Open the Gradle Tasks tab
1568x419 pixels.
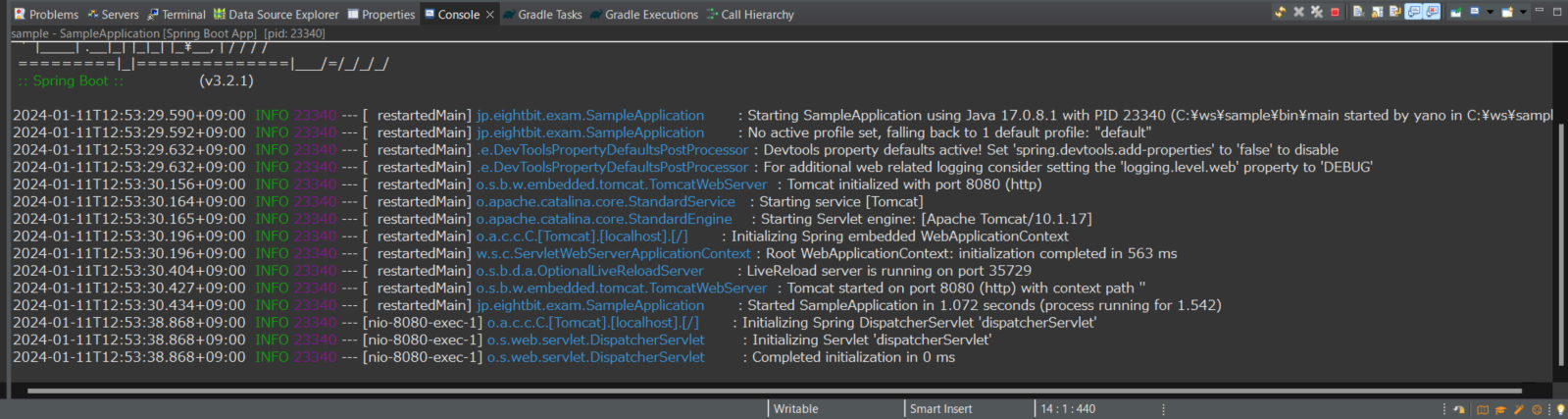tap(541, 15)
